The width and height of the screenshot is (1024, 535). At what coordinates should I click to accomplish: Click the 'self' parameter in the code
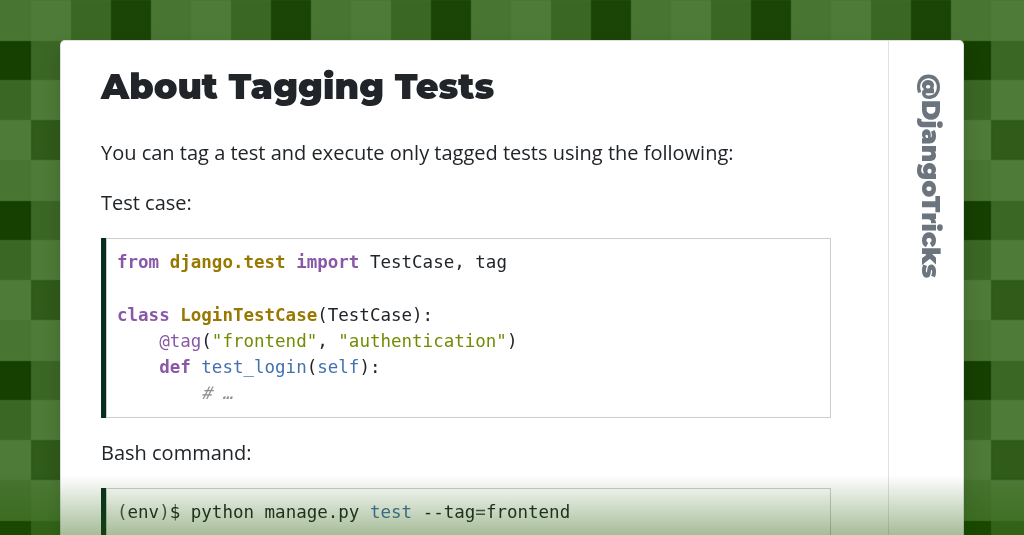pyautogui.click(x=338, y=367)
